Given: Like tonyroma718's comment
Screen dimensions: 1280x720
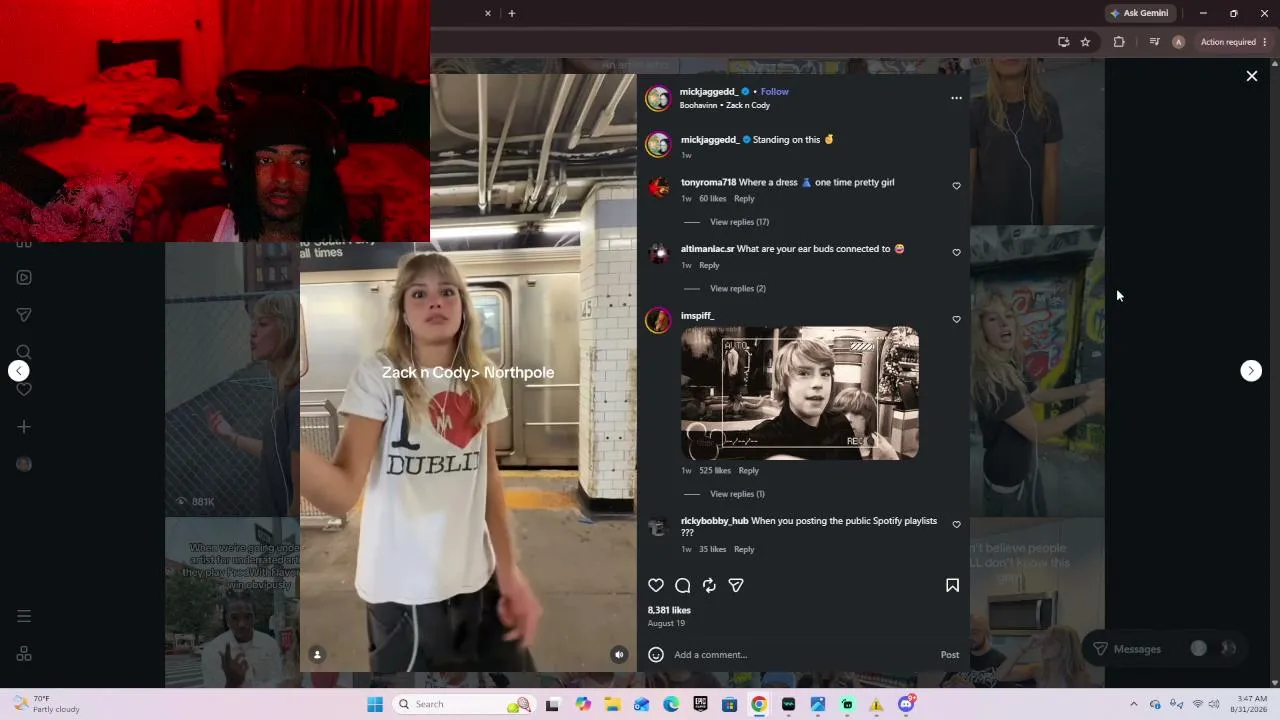Looking at the screenshot, I should 956,186.
